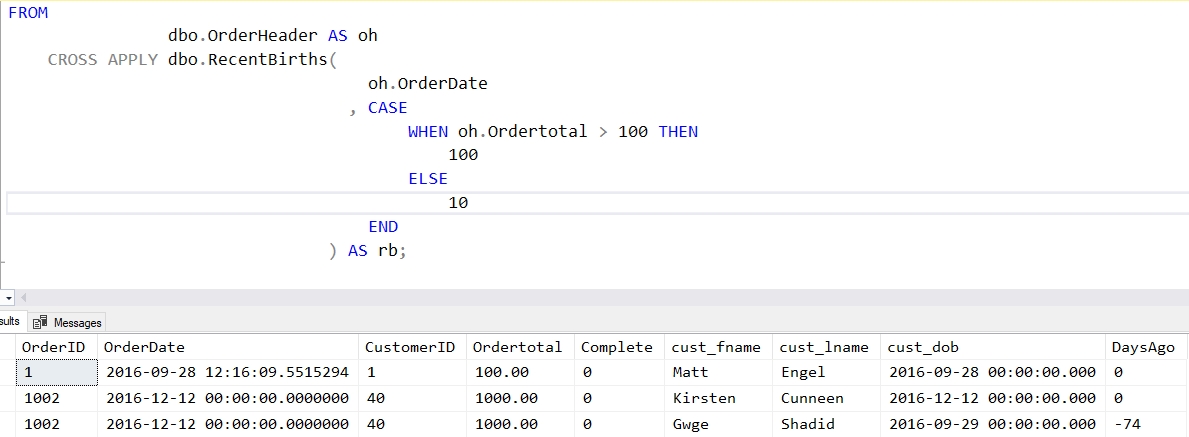Click the THEN keyword in the query
1189x437 pixels.
tap(678, 131)
